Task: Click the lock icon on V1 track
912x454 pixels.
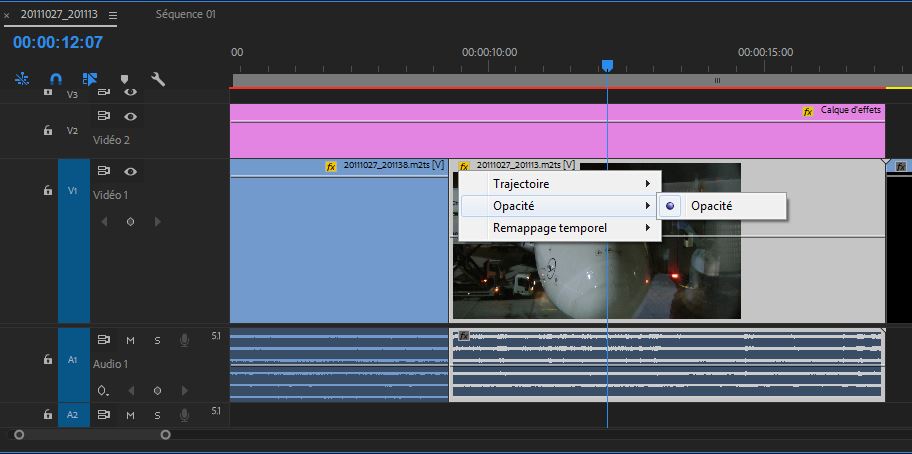Action: pyautogui.click(x=47, y=190)
